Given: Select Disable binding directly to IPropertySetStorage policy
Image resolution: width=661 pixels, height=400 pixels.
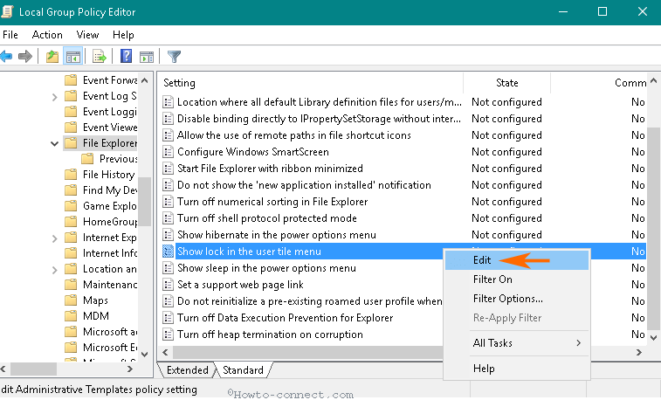Looking at the screenshot, I should tap(319, 119).
